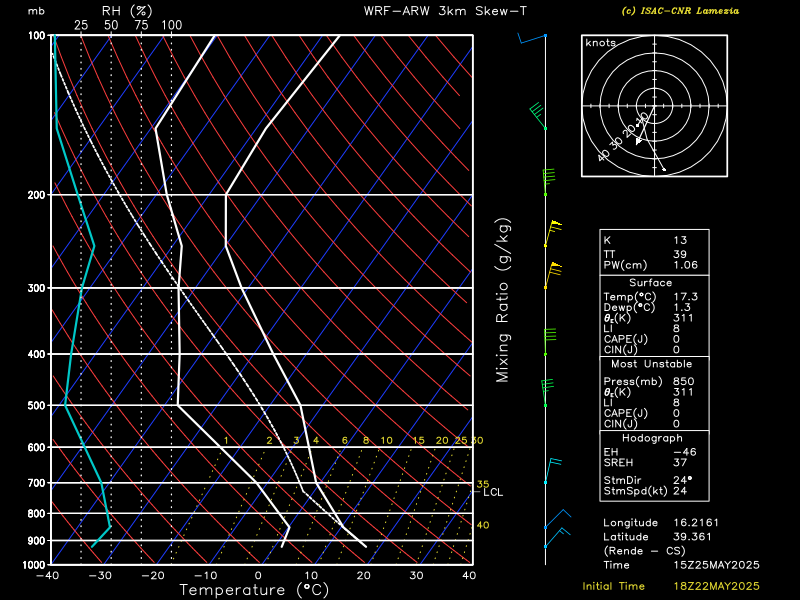Click the RH scale value '75'
Viewport: 800px width, 600px height.
tap(141, 25)
